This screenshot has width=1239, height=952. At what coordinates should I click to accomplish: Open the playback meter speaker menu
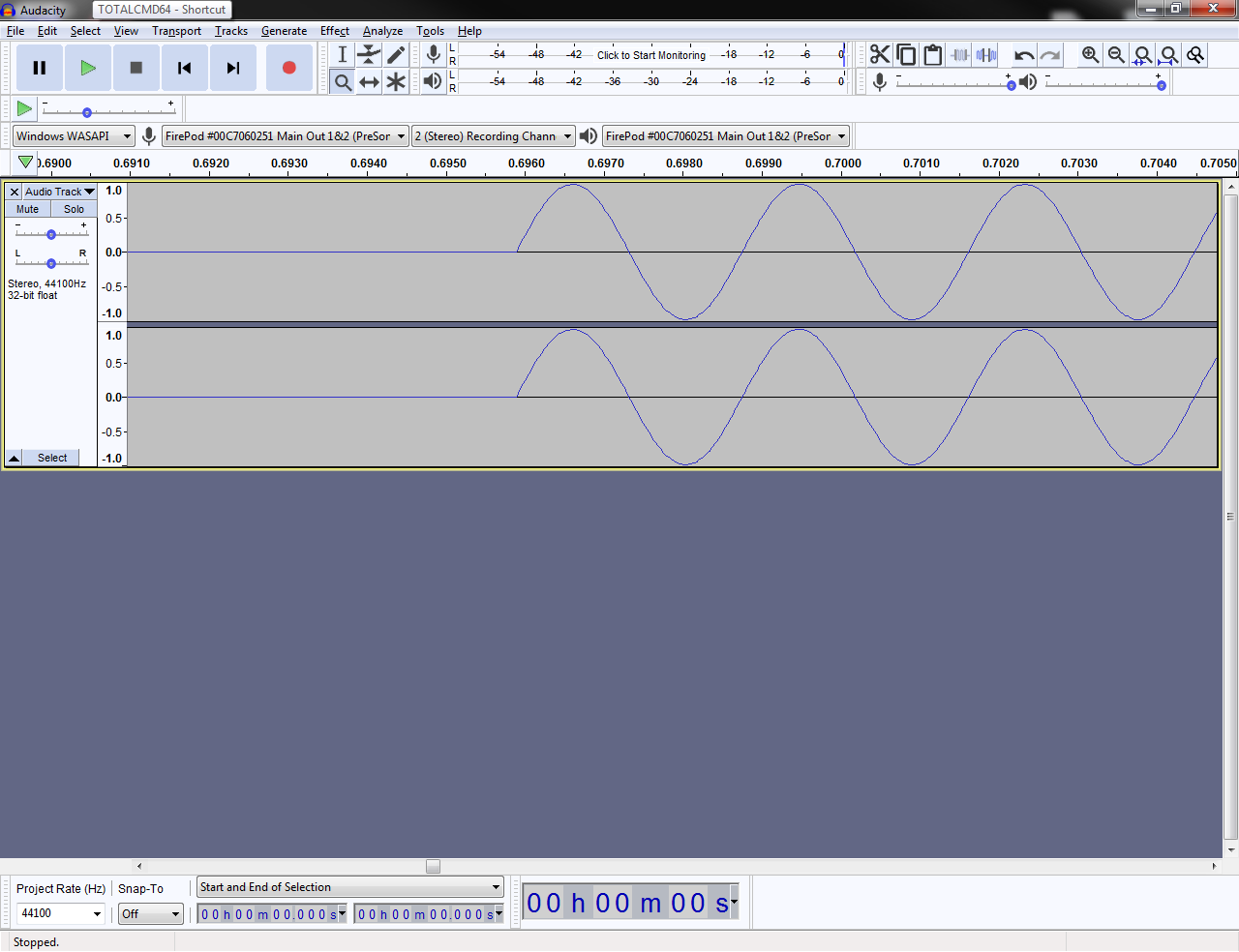coord(434,81)
